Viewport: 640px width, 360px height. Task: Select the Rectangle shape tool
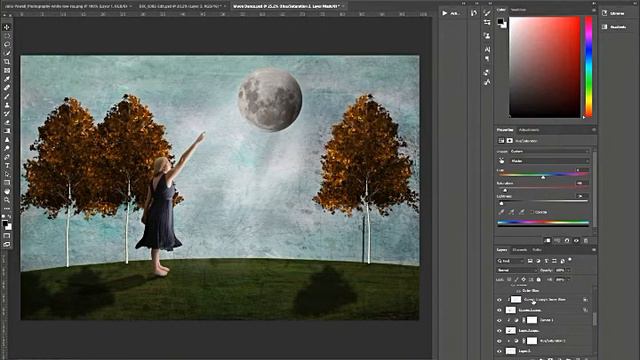pos(7,182)
